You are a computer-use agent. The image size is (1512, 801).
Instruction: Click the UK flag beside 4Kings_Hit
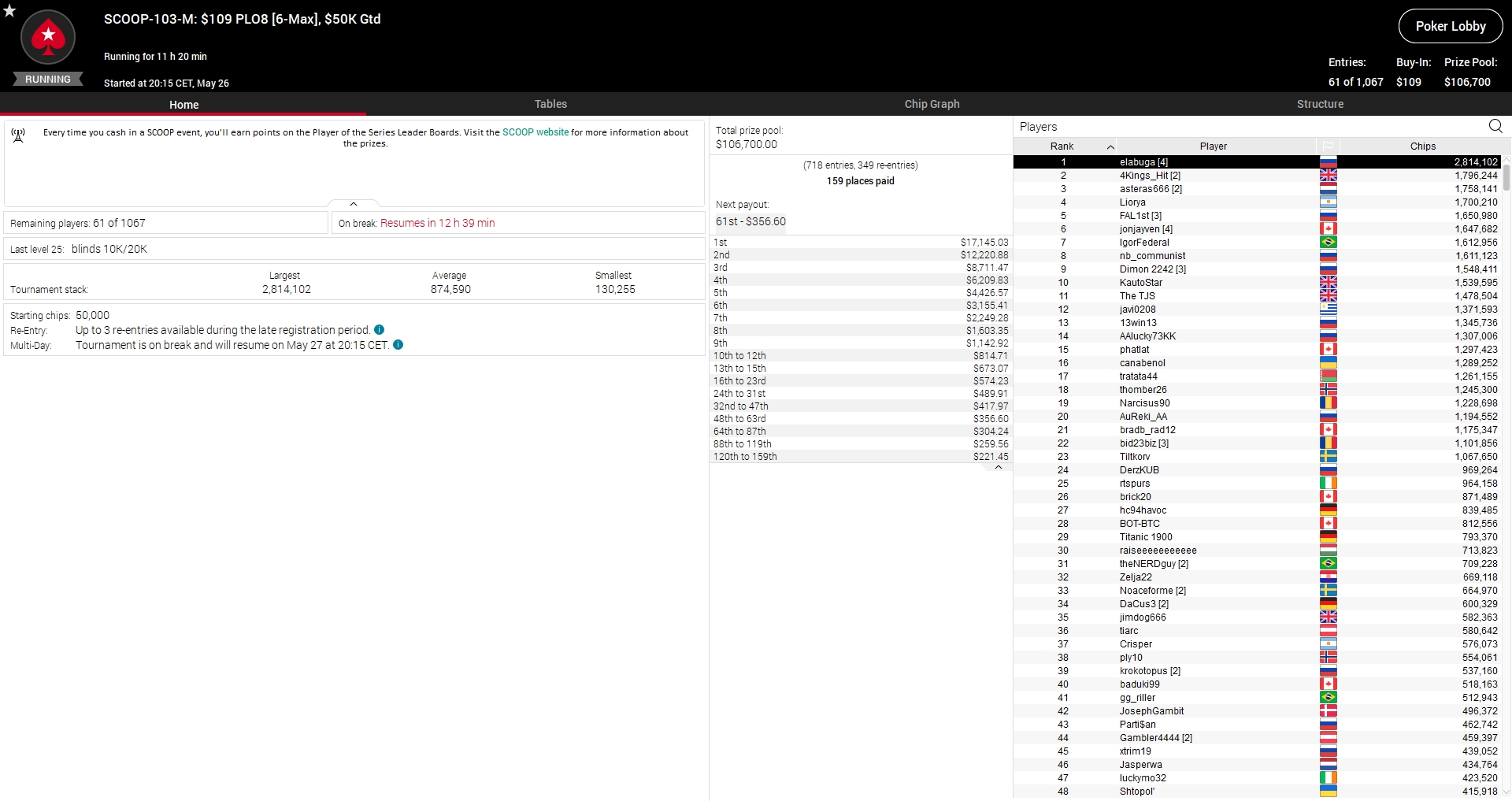tap(1329, 176)
